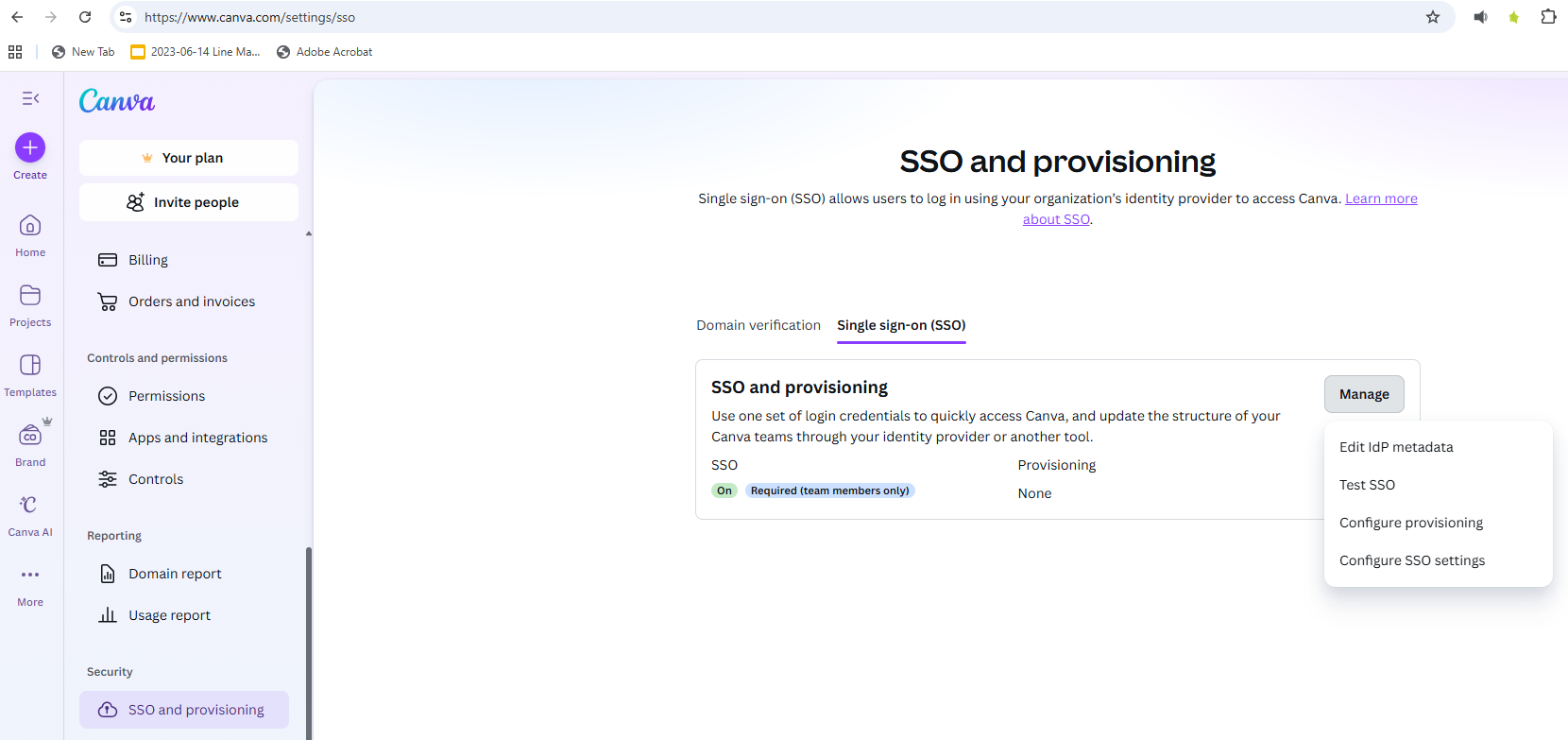Click the Apps and integrations grid icon
The width and height of the screenshot is (1568, 740).
point(108,438)
